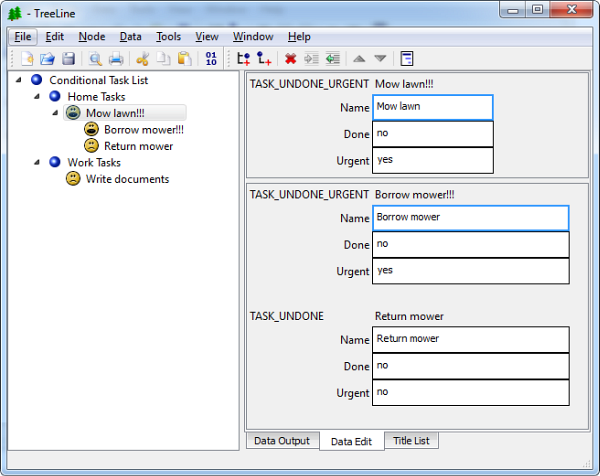Viewport: 600px width, 476px height.
Task: Open the Data menu
Action: pyautogui.click(x=130, y=37)
